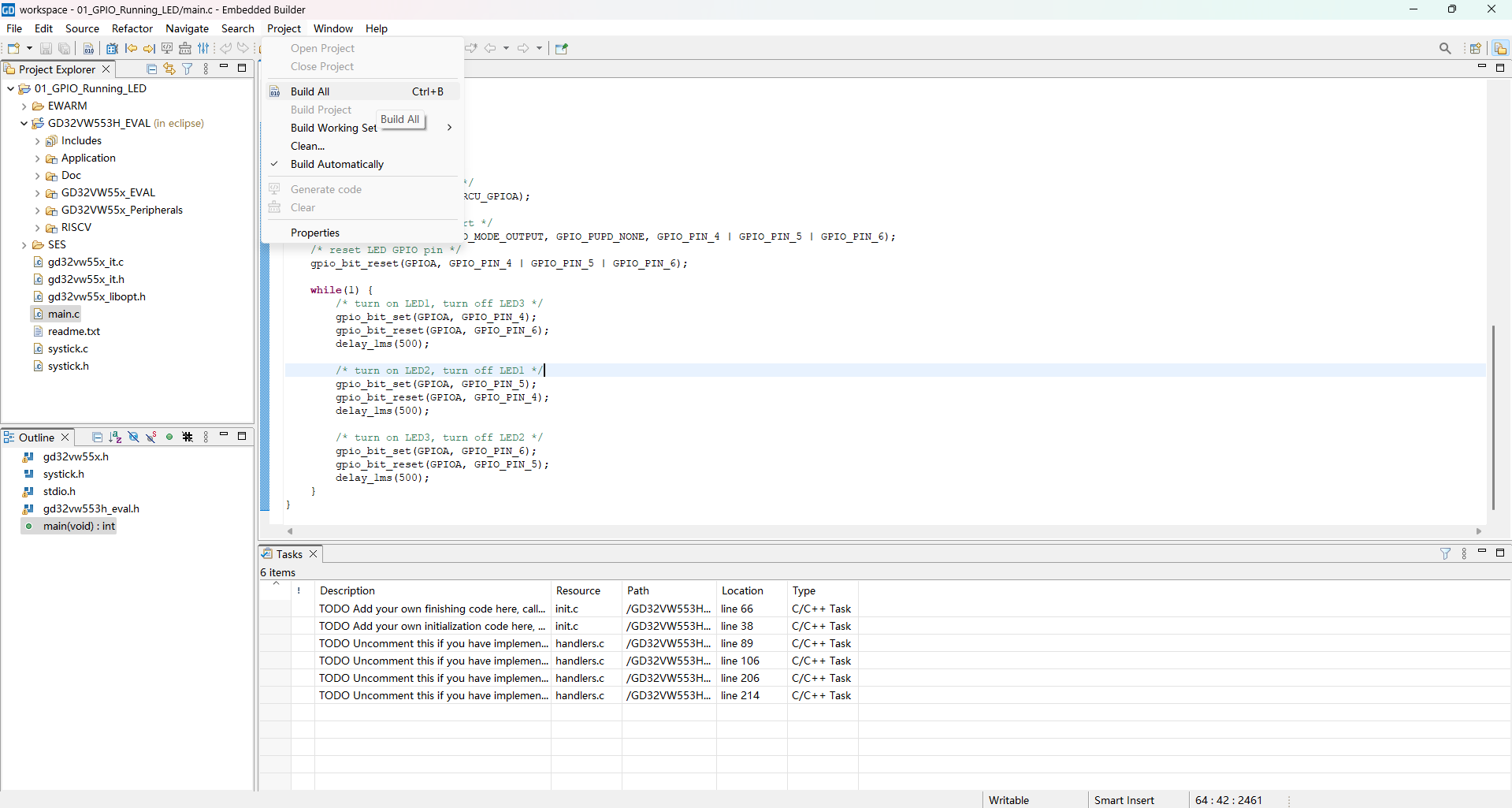Viewport: 1512px width, 808px height.
Task: Collapse the GD32VW553H_EVAL project node
Action: click(x=24, y=124)
